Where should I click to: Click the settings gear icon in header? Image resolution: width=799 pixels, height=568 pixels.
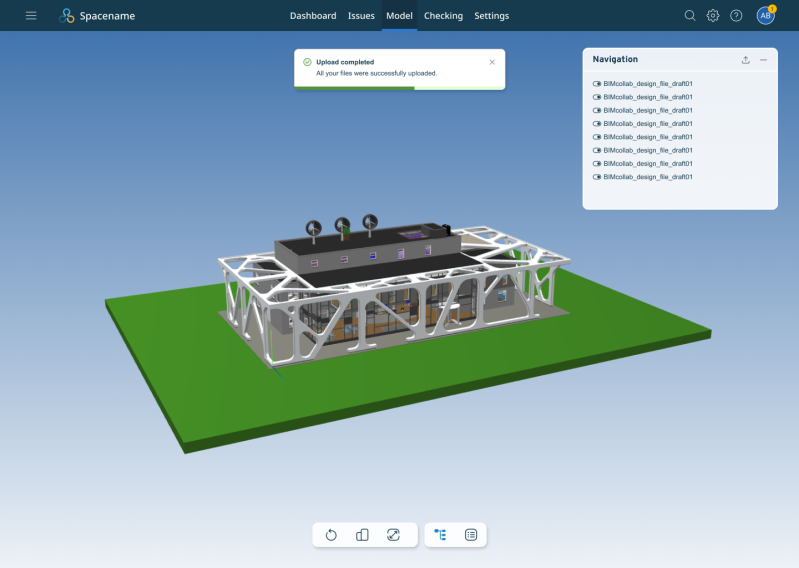tap(713, 16)
